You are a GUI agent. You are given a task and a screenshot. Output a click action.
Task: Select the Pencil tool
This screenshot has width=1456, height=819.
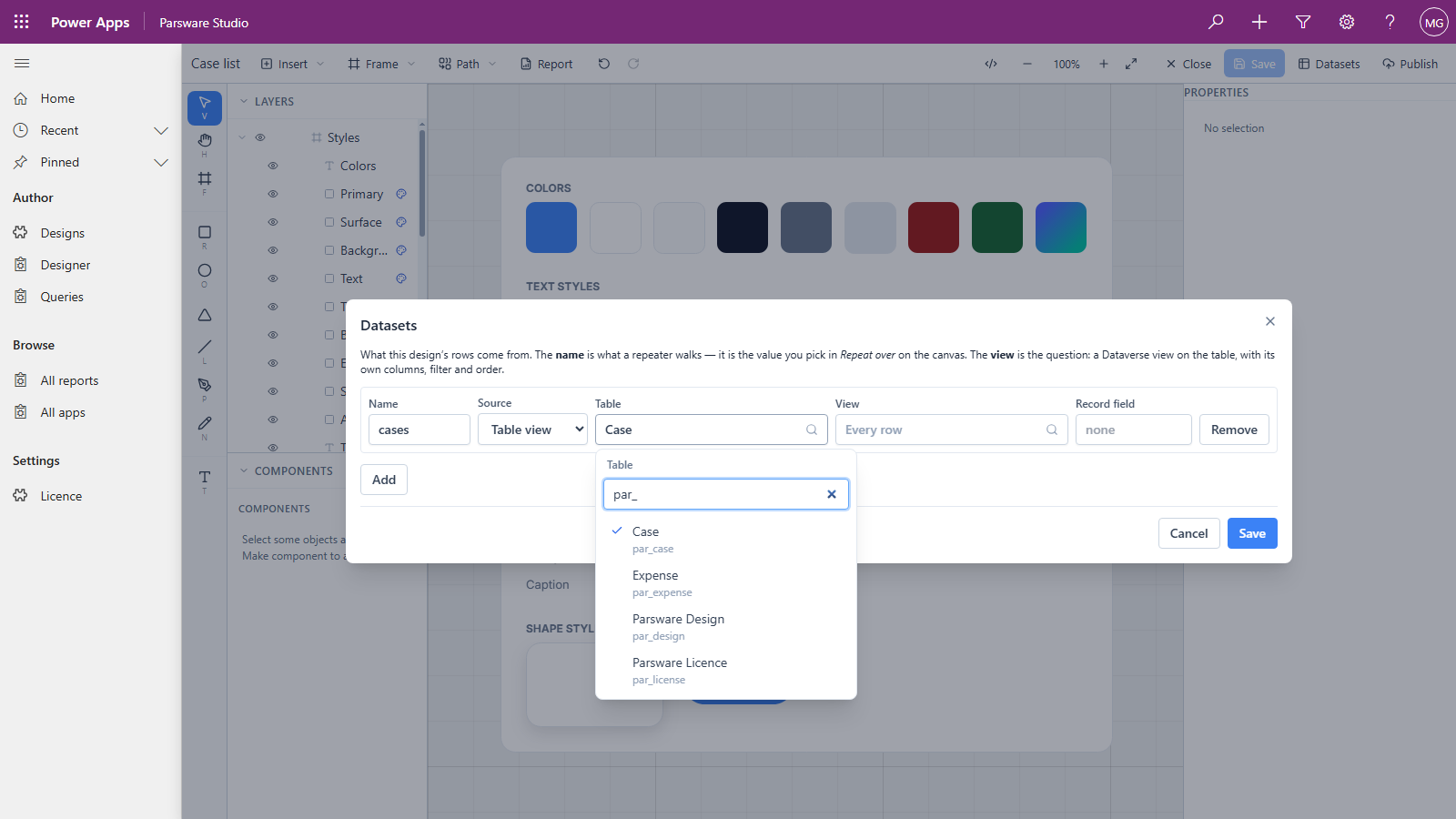click(205, 427)
